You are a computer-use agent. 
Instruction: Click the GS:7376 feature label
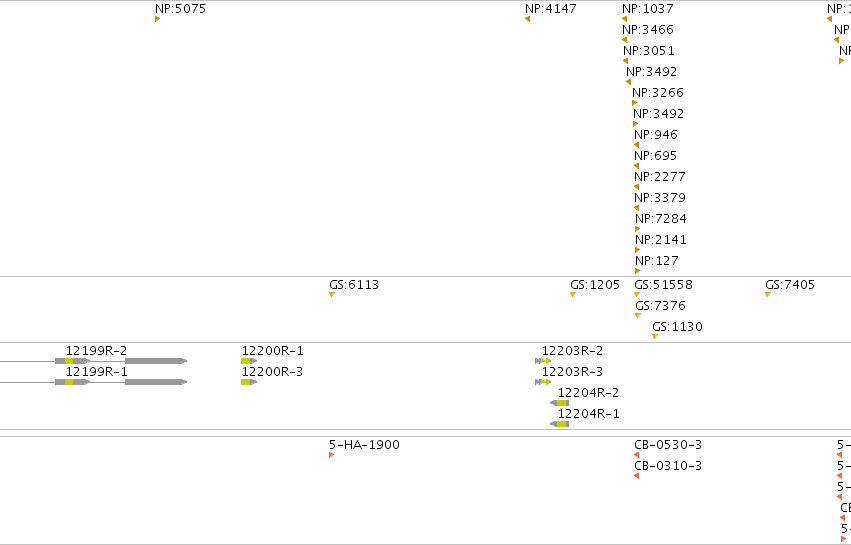pos(660,306)
